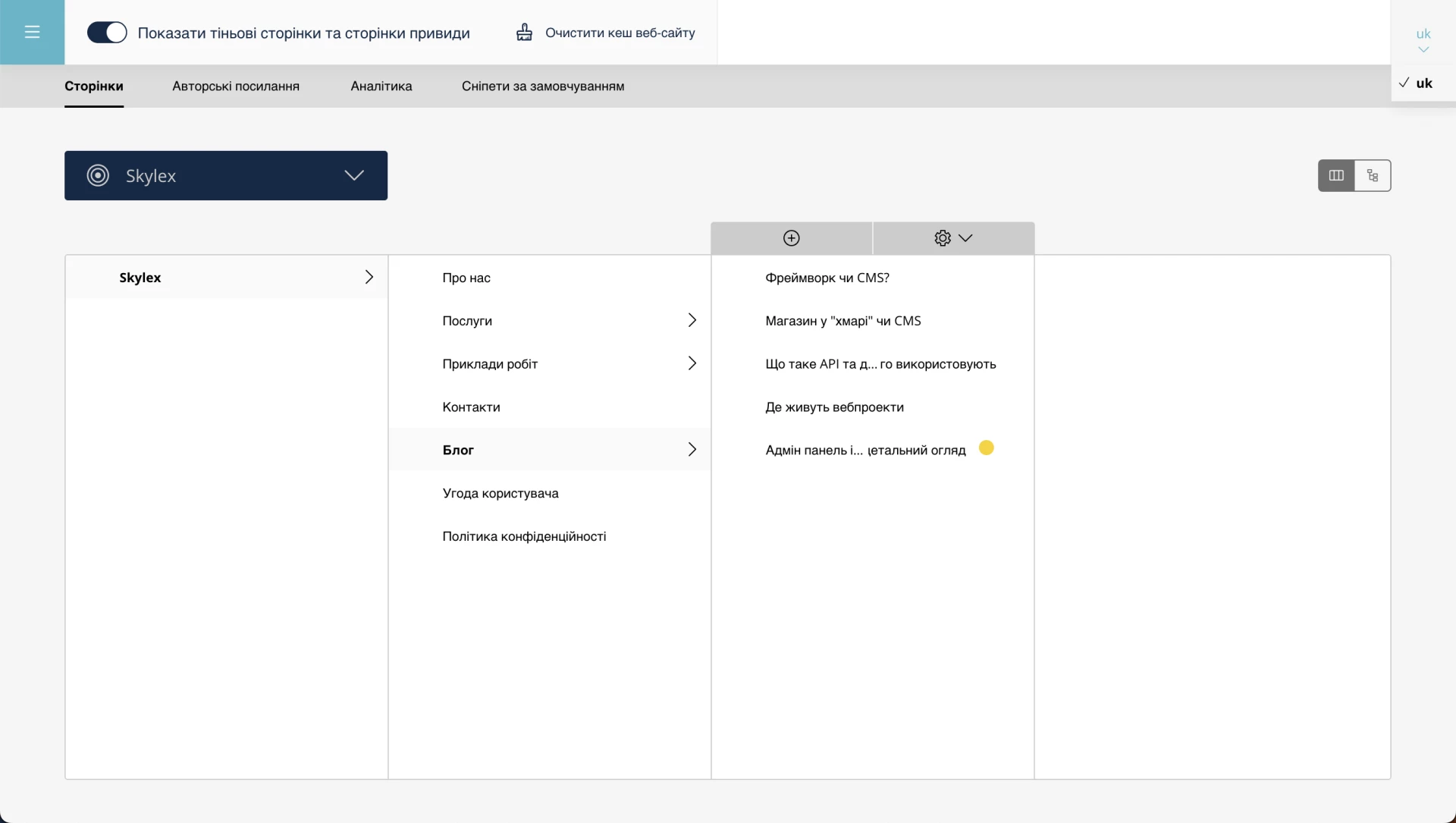Switch to tree view layout
The width and height of the screenshot is (1456, 823).
1373,175
